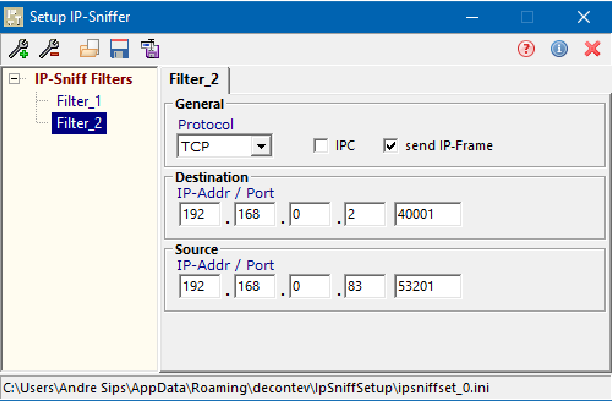Click Source port field 53201
Screen dimensions: 612x401
428,286
